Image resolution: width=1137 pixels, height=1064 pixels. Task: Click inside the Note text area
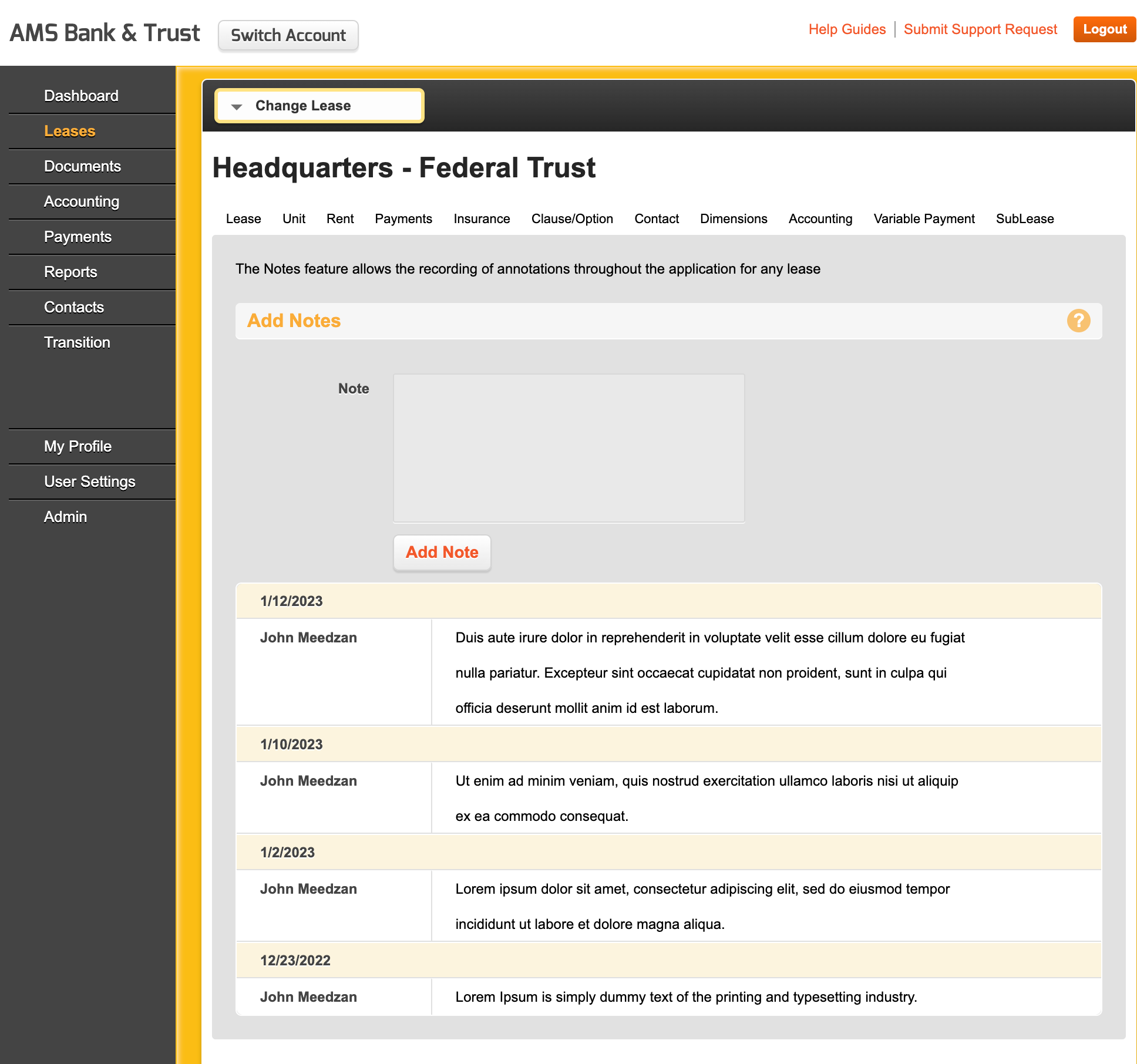tap(568, 448)
